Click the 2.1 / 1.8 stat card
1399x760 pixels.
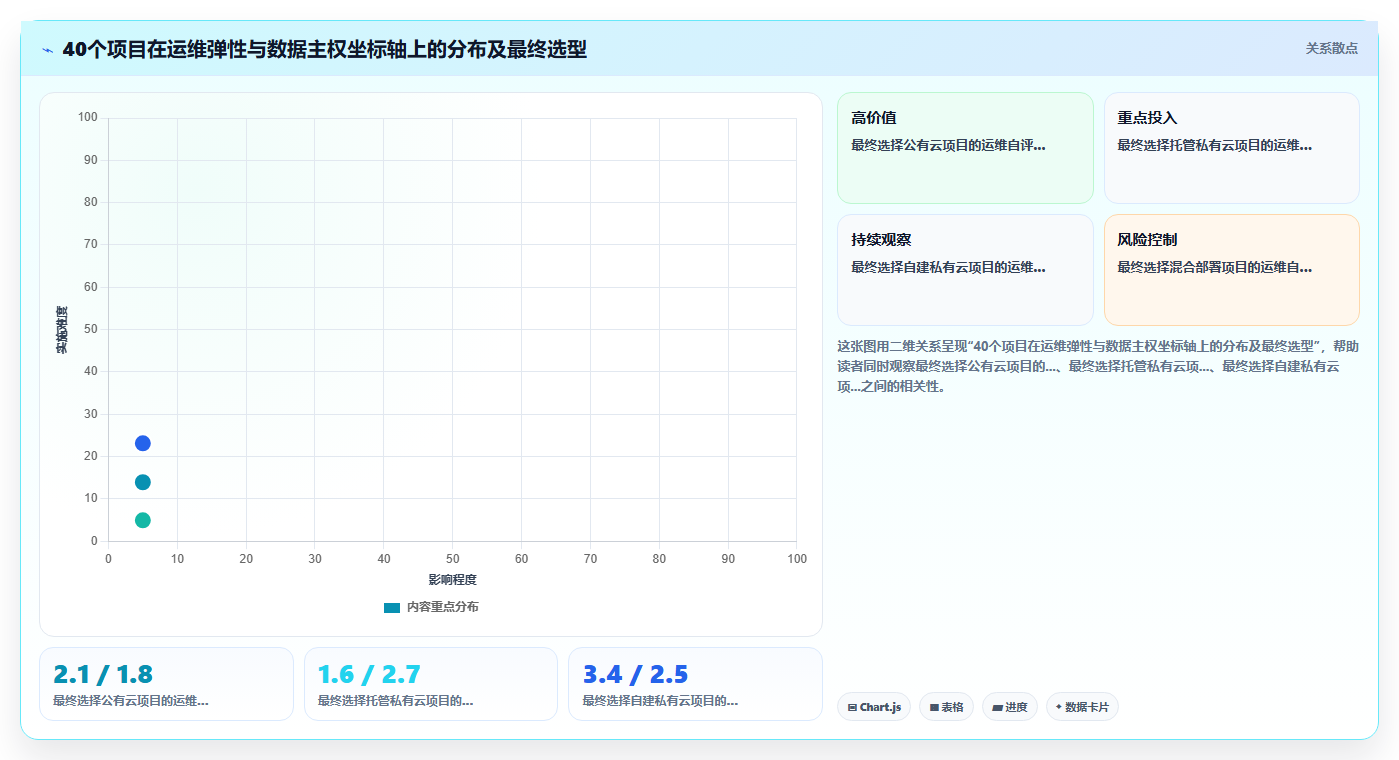coord(166,684)
